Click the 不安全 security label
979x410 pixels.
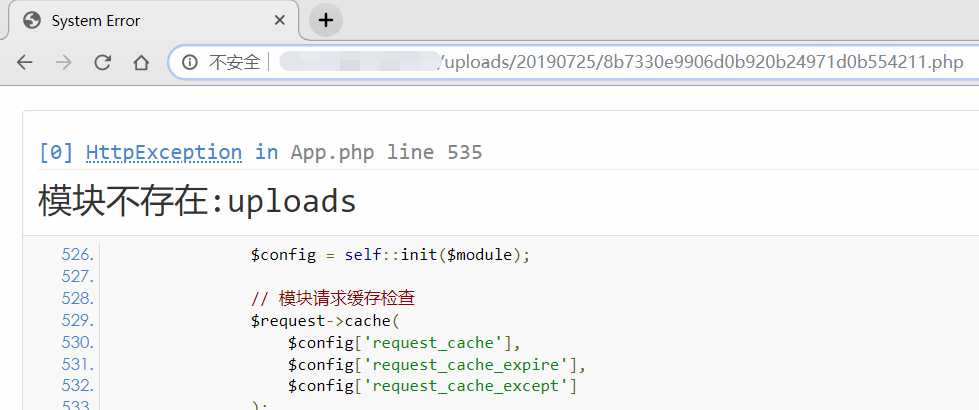234,62
